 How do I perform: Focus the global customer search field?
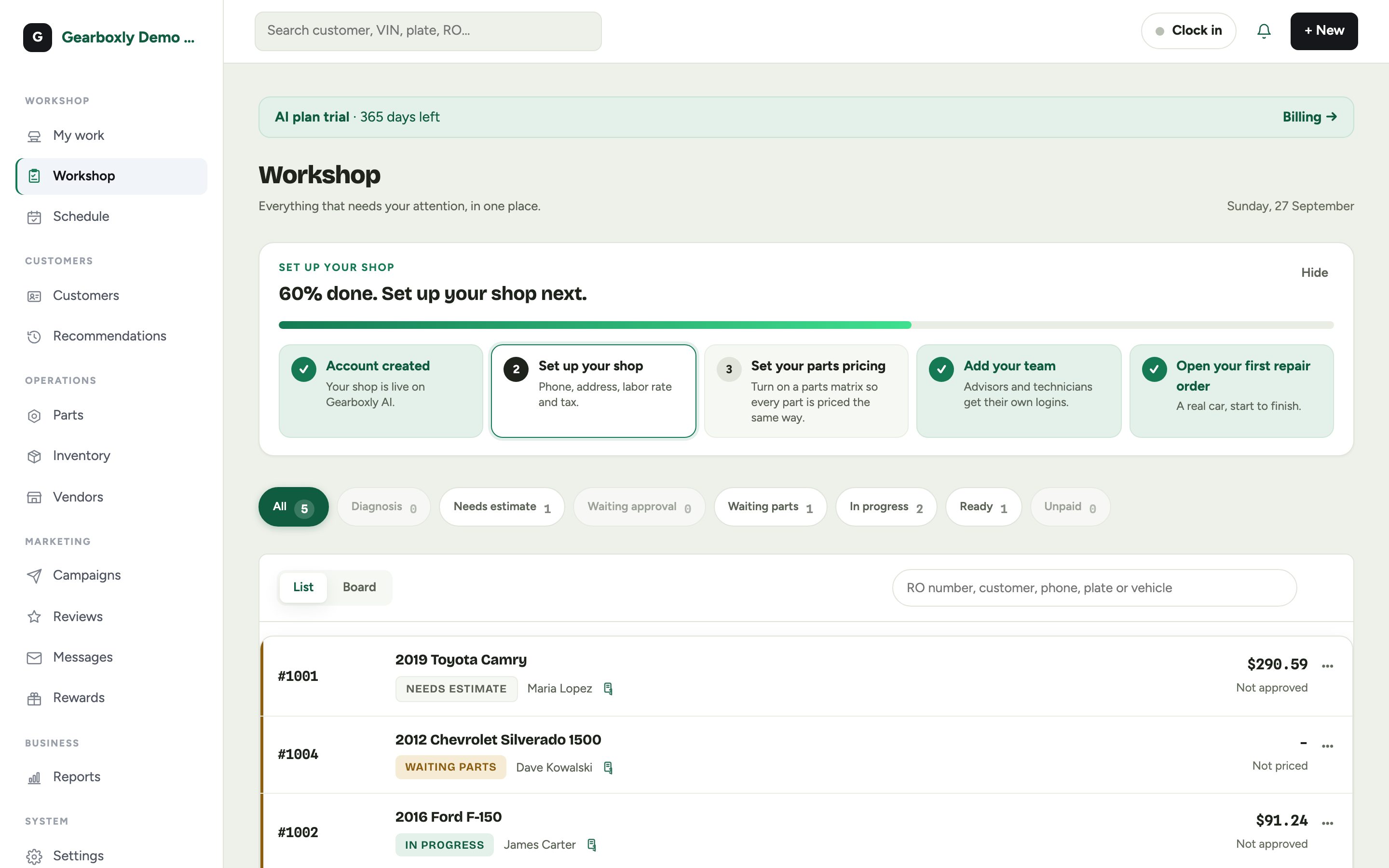click(x=428, y=31)
